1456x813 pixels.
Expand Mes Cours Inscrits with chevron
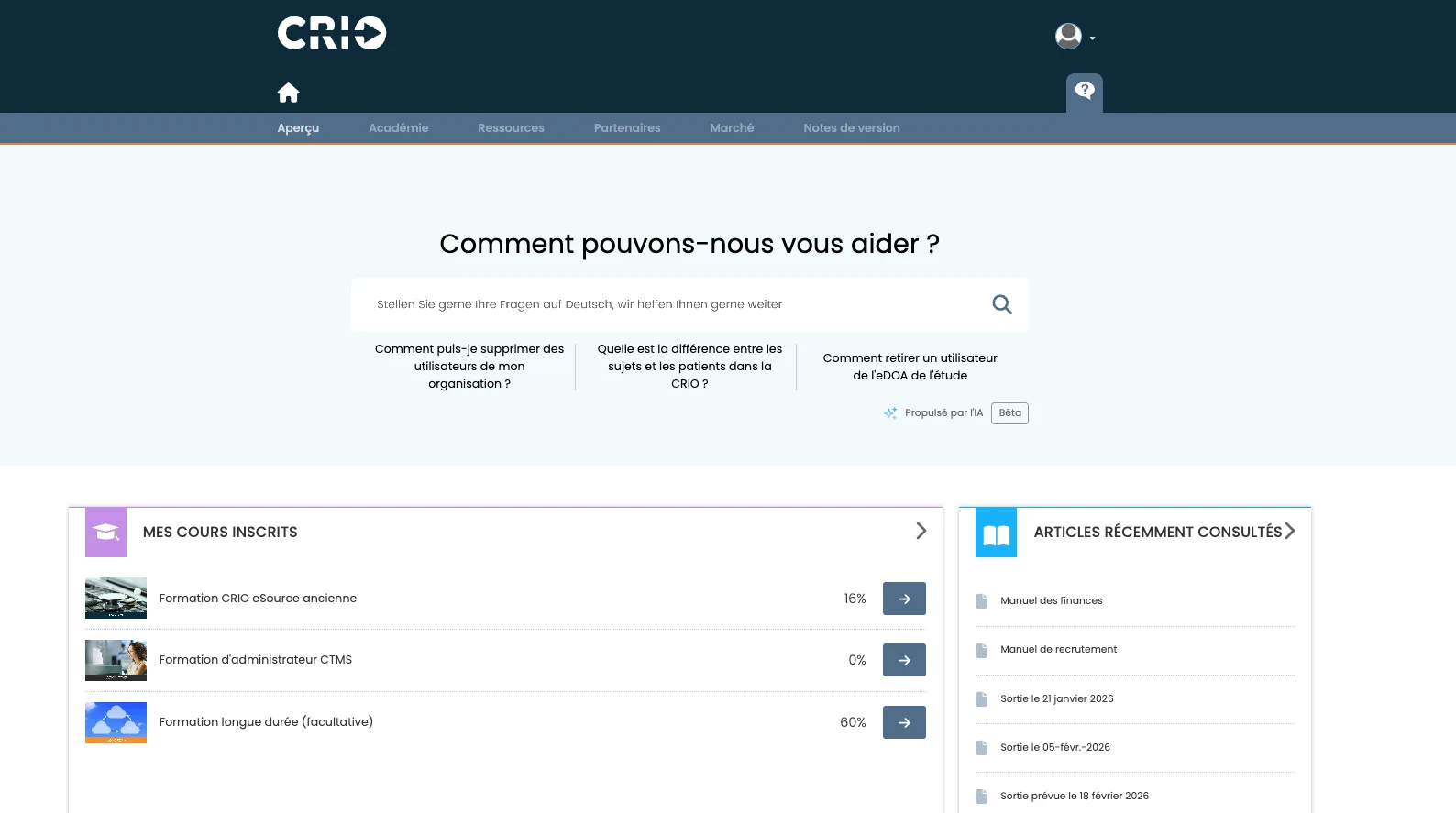921,531
